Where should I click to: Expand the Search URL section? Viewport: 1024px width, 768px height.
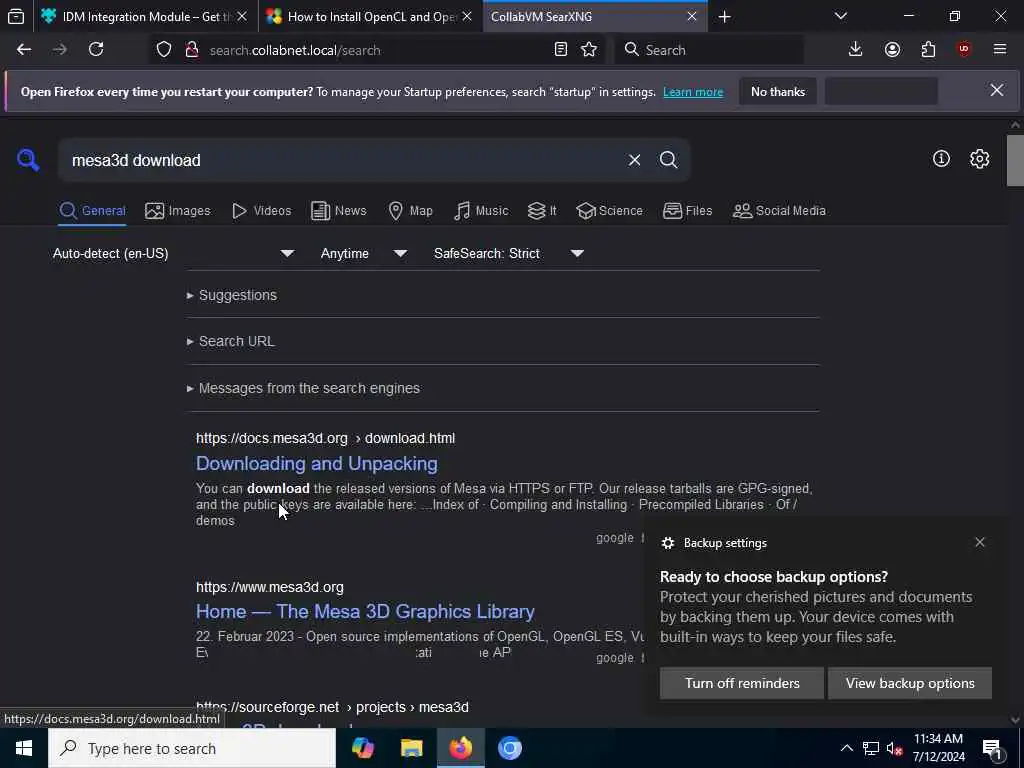coord(231,342)
